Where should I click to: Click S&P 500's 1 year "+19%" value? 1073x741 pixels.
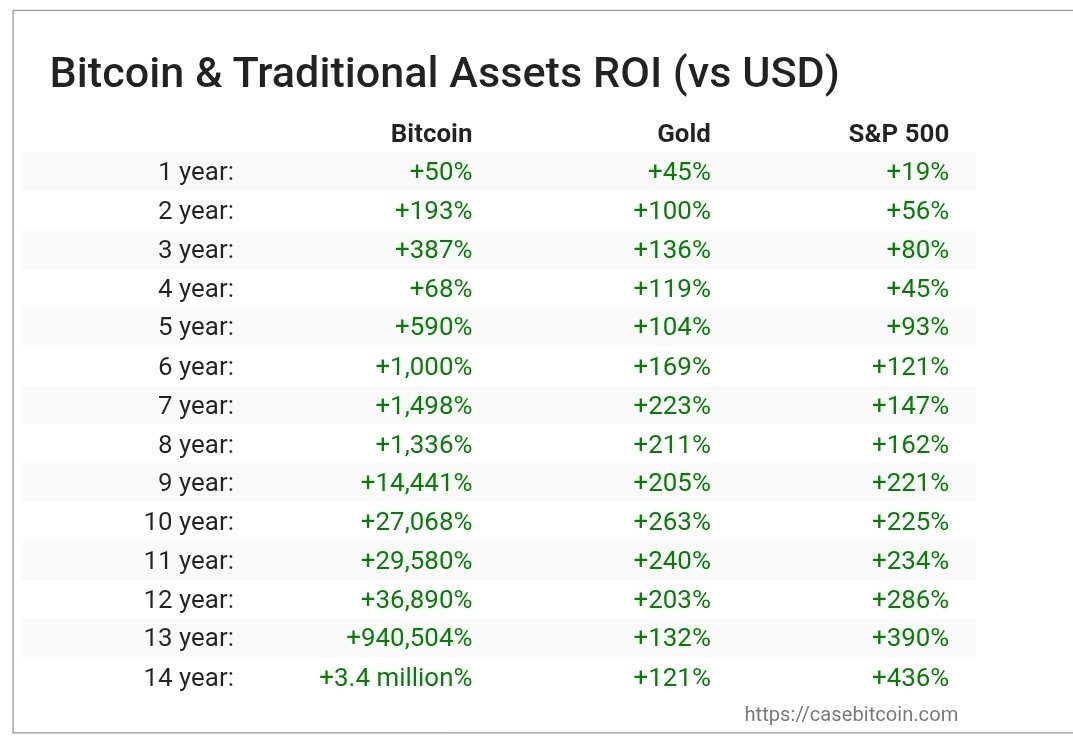click(917, 172)
